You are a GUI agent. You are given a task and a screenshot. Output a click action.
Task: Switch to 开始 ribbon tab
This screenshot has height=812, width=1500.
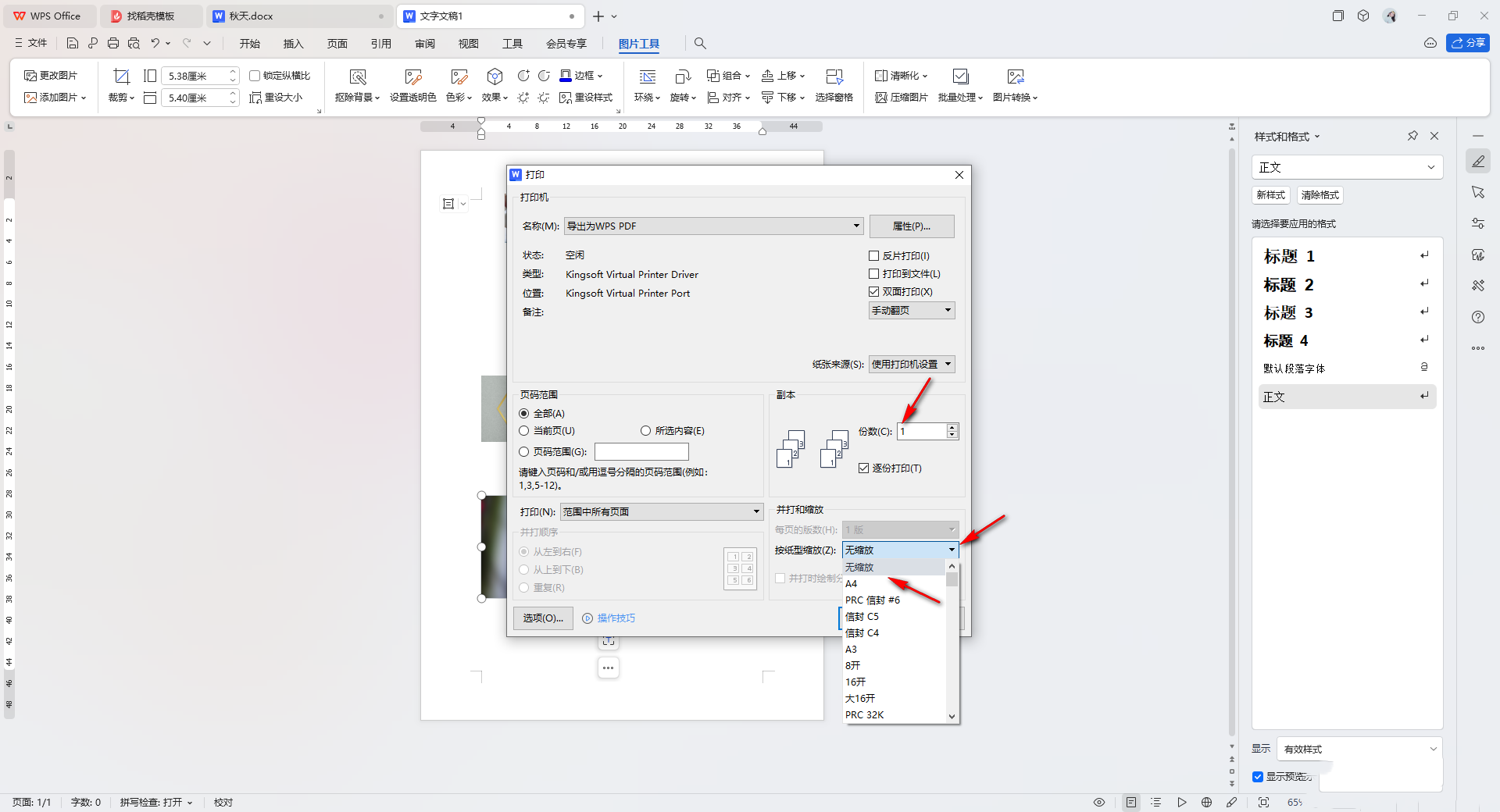[x=250, y=44]
